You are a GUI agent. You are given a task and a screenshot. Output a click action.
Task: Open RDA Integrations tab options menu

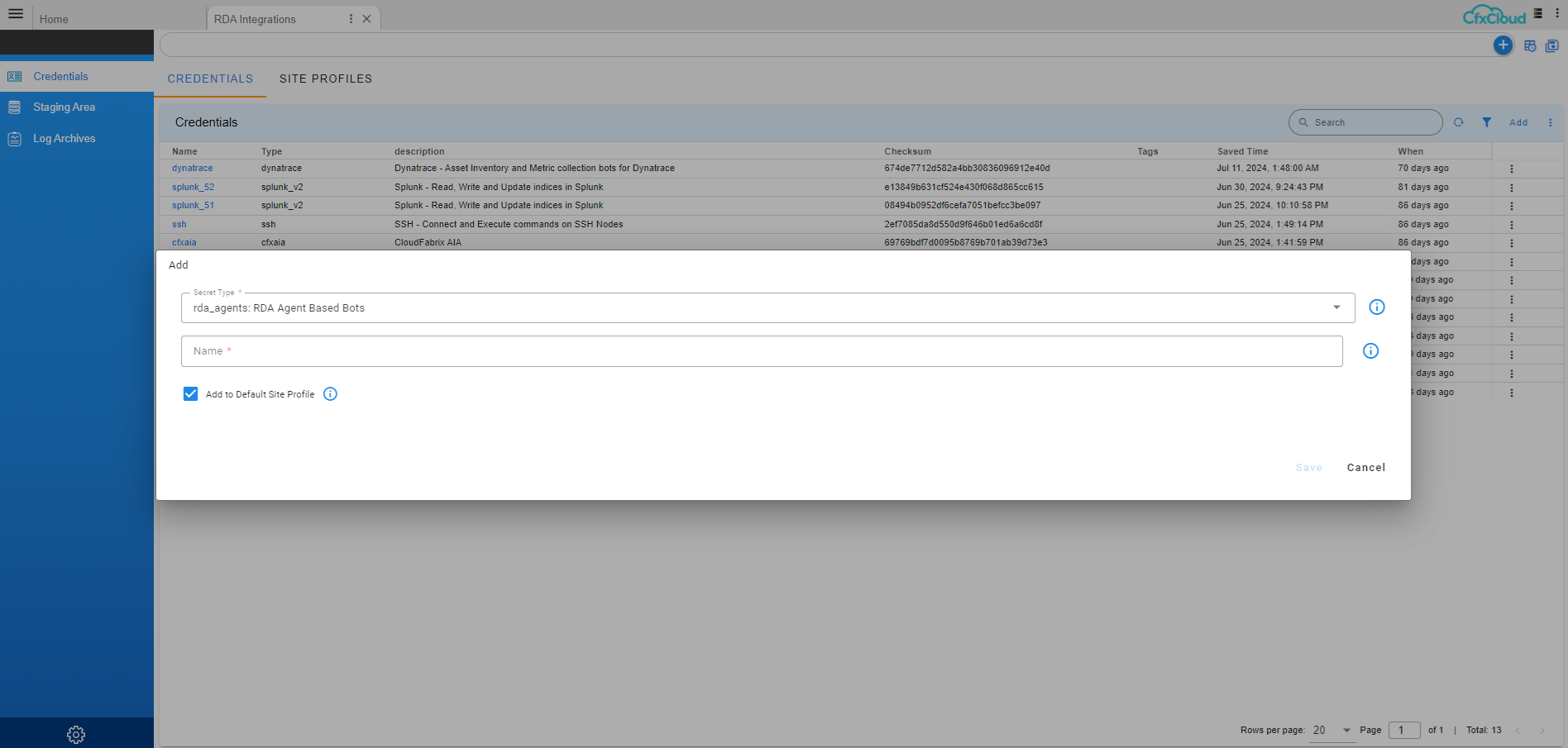click(x=351, y=19)
